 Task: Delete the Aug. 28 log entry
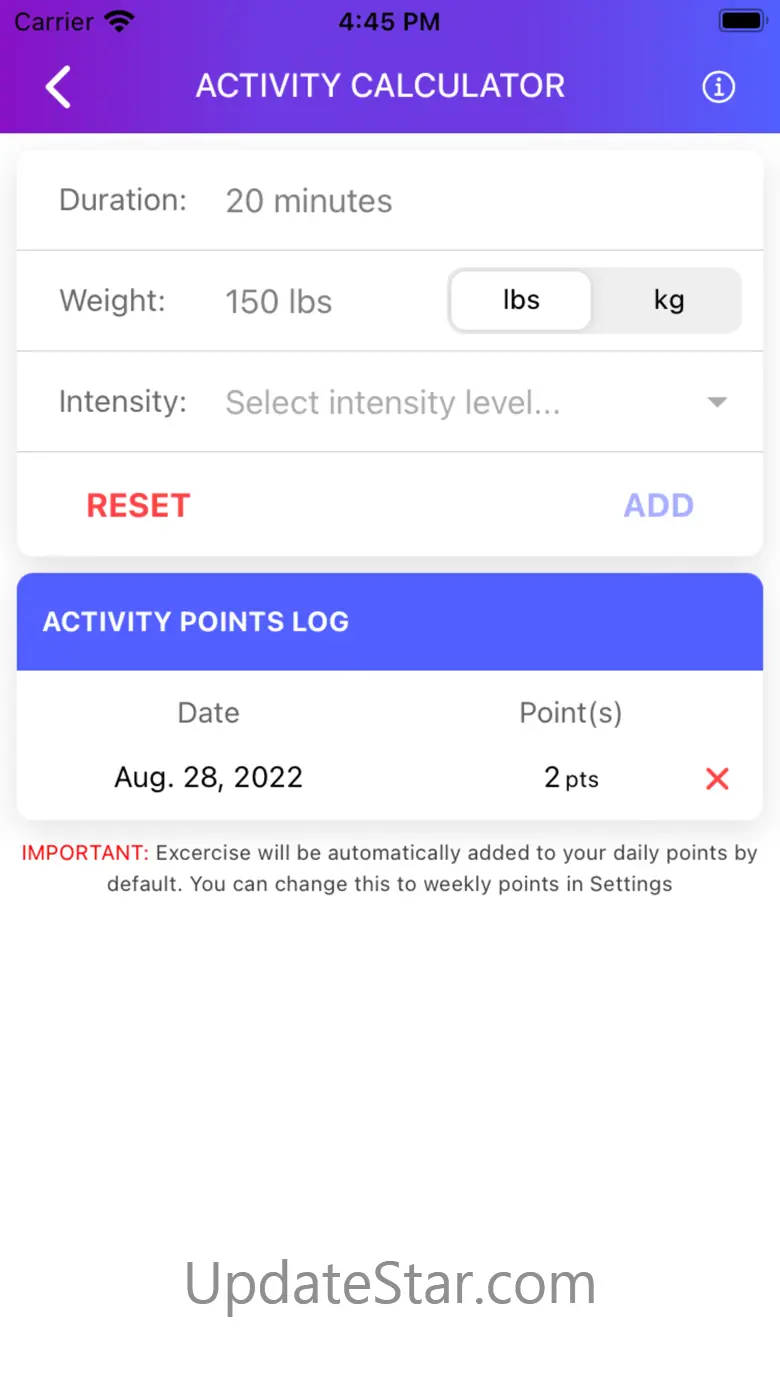pos(717,779)
